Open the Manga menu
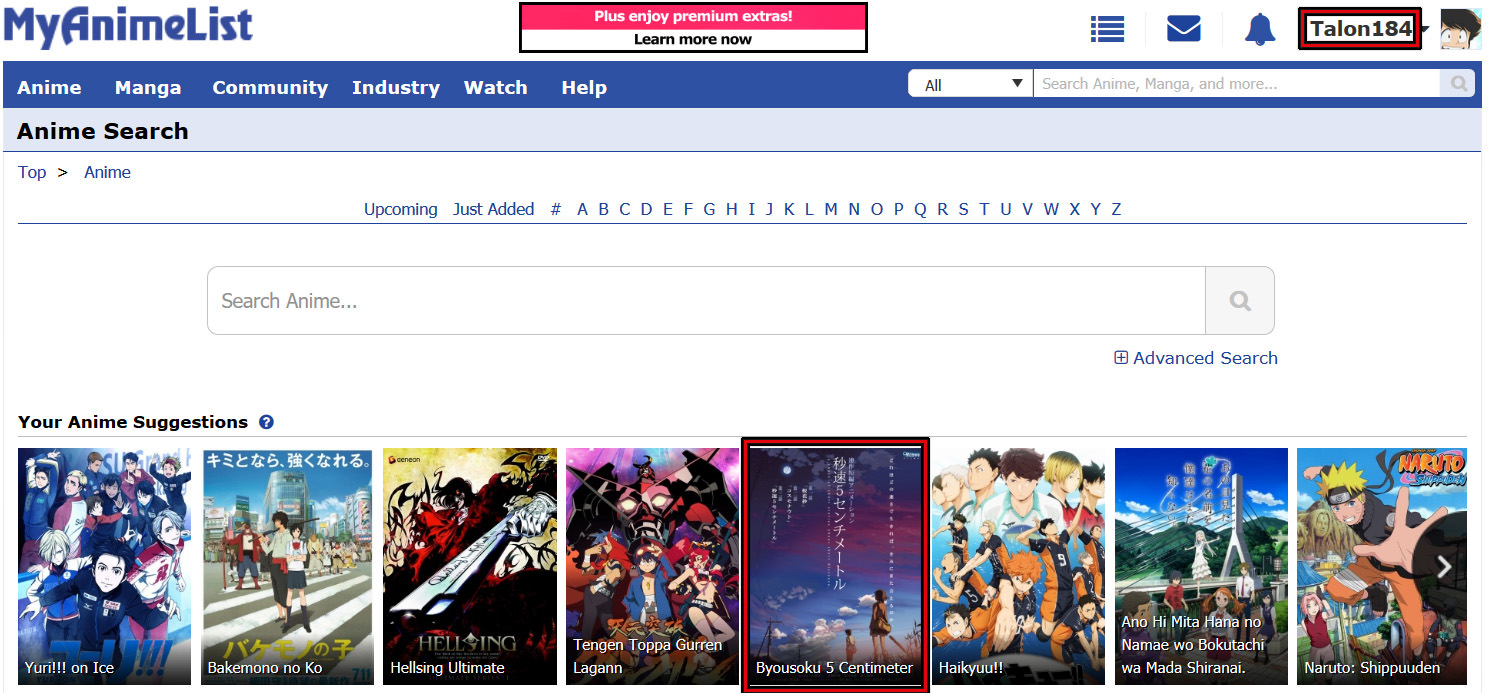1490x693 pixels. tap(148, 87)
